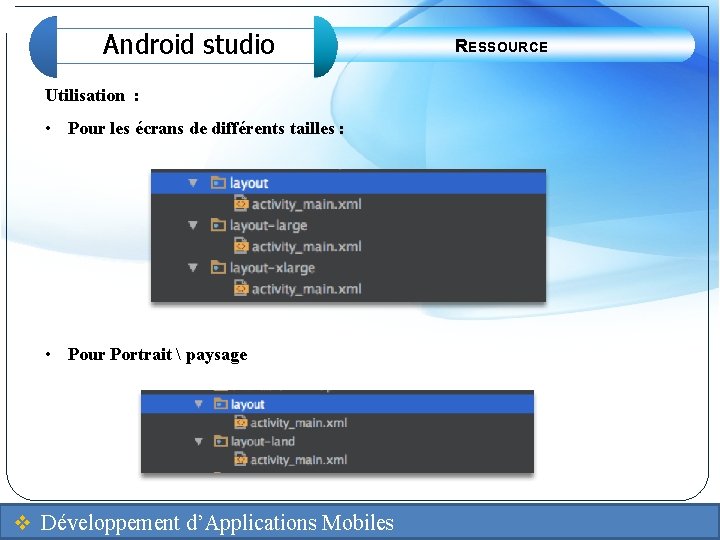Click the layout-land folder icon
The height and width of the screenshot is (540, 720).
coord(221,441)
